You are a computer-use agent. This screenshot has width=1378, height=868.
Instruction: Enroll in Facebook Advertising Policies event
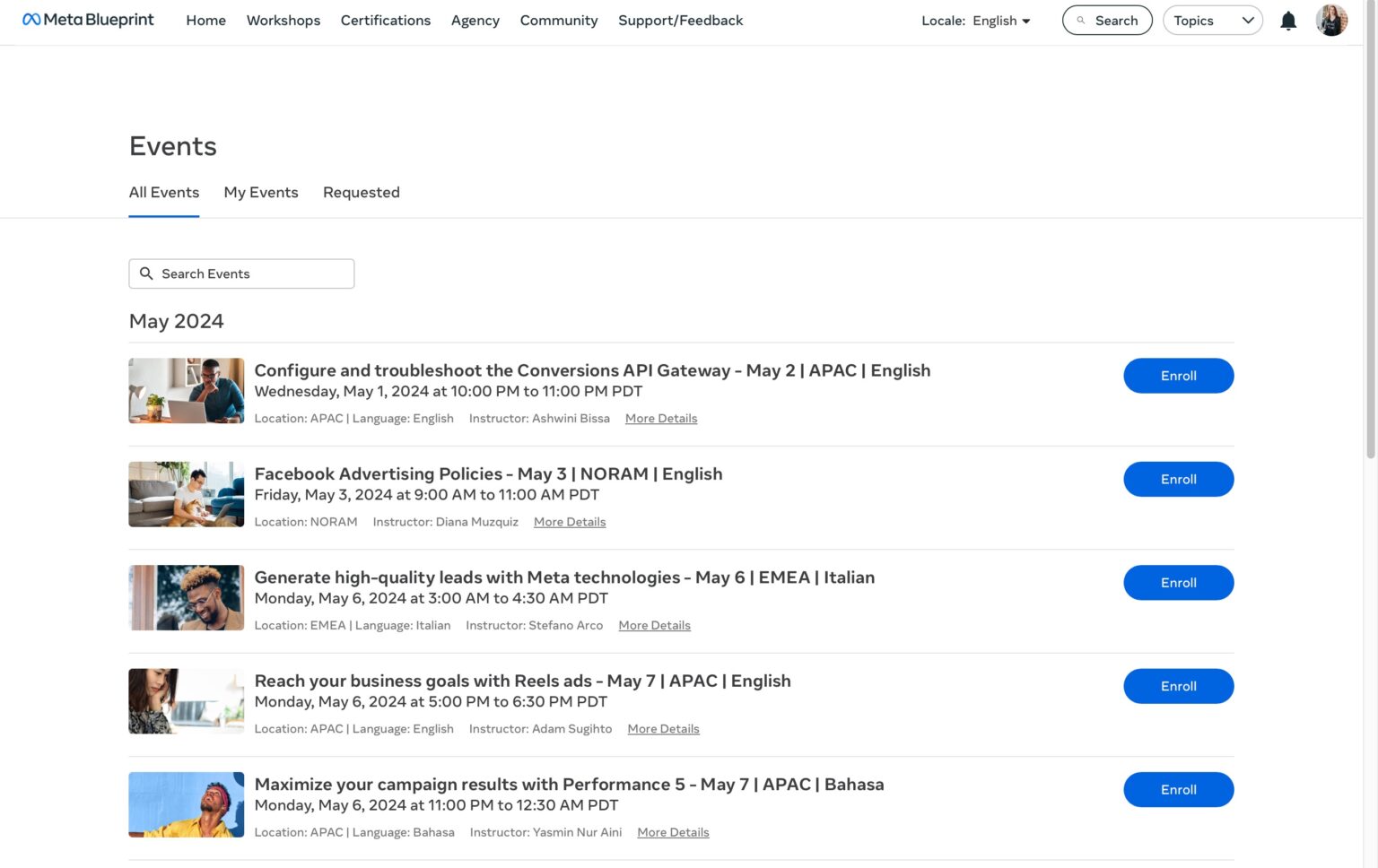point(1178,480)
